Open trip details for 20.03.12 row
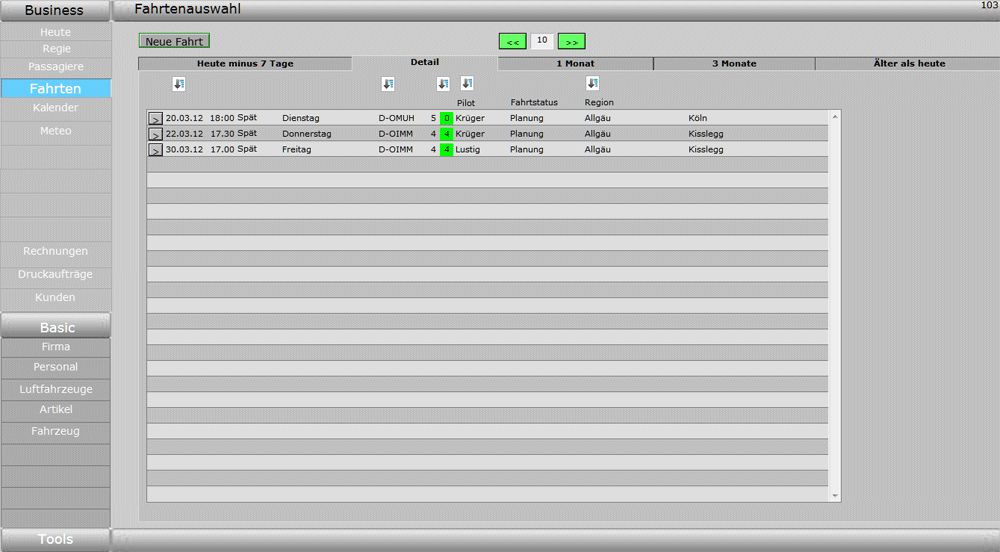 click(x=155, y=119)
